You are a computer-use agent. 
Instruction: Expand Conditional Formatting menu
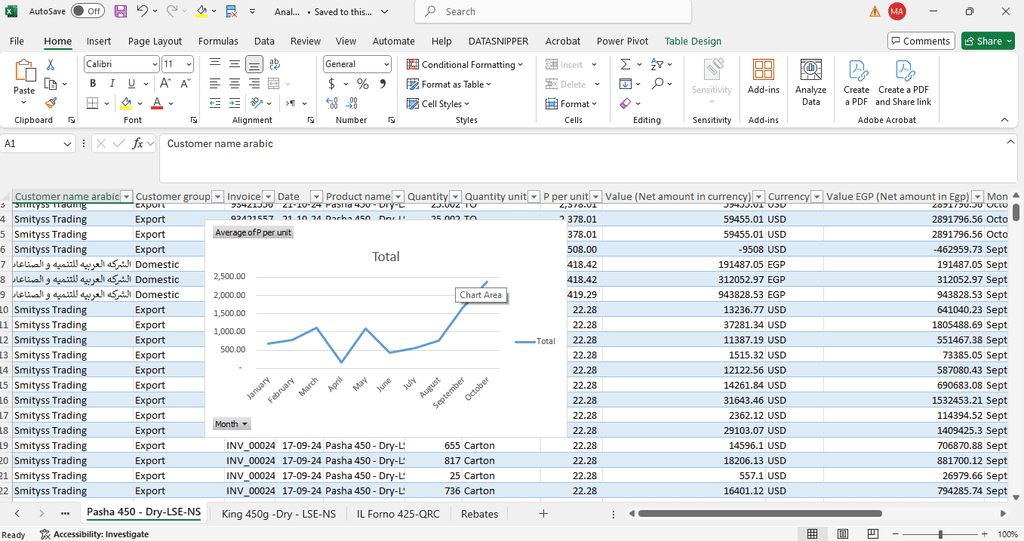point(464,64)
